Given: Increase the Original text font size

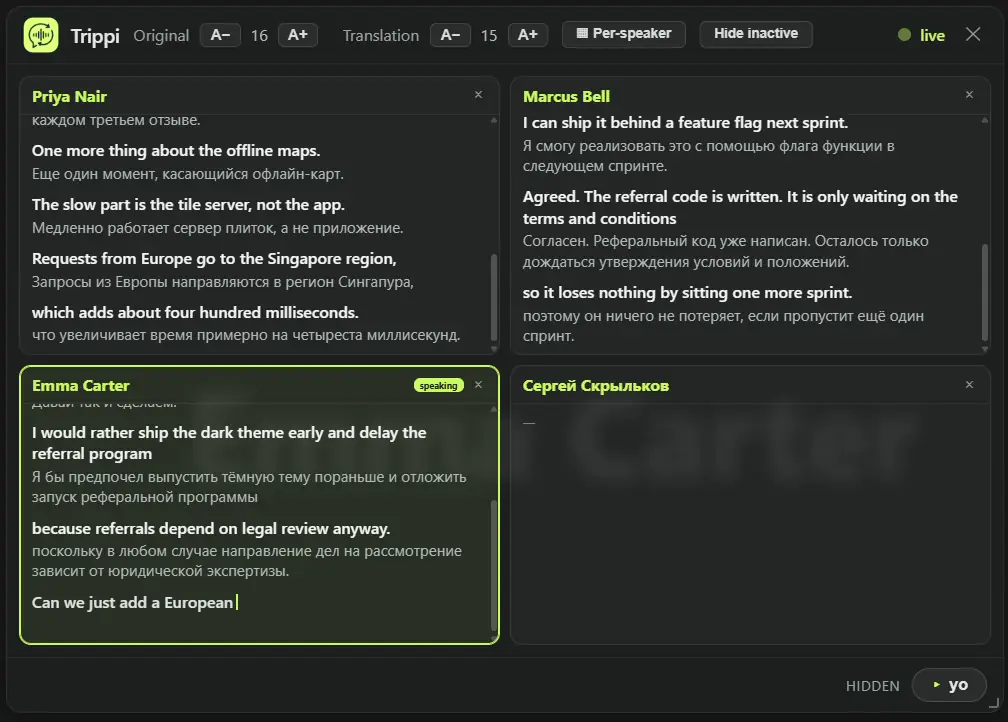Looking at the screenshot, I should point(298,35).
